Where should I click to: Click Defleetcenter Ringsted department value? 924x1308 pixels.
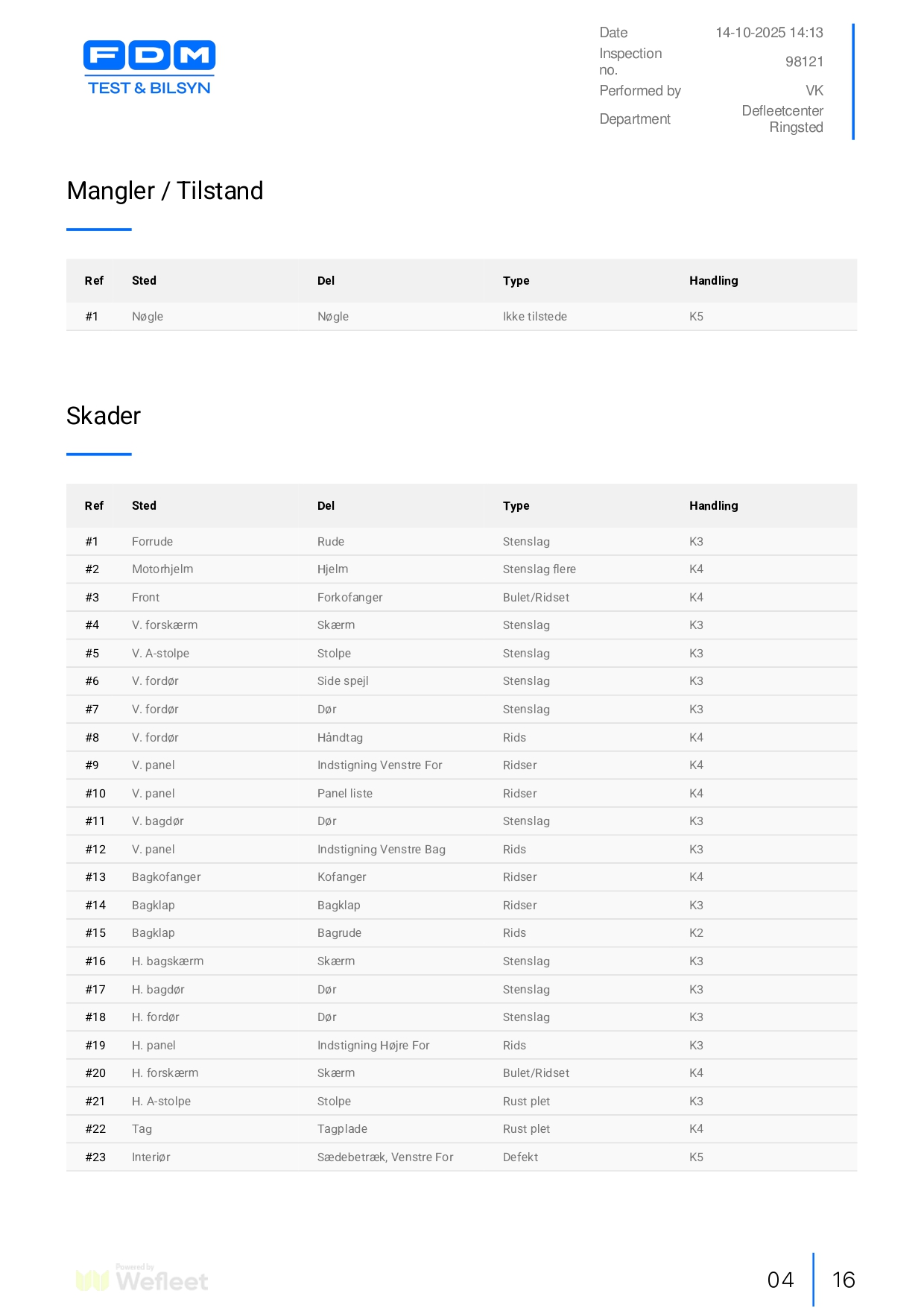tap(782, 119)
